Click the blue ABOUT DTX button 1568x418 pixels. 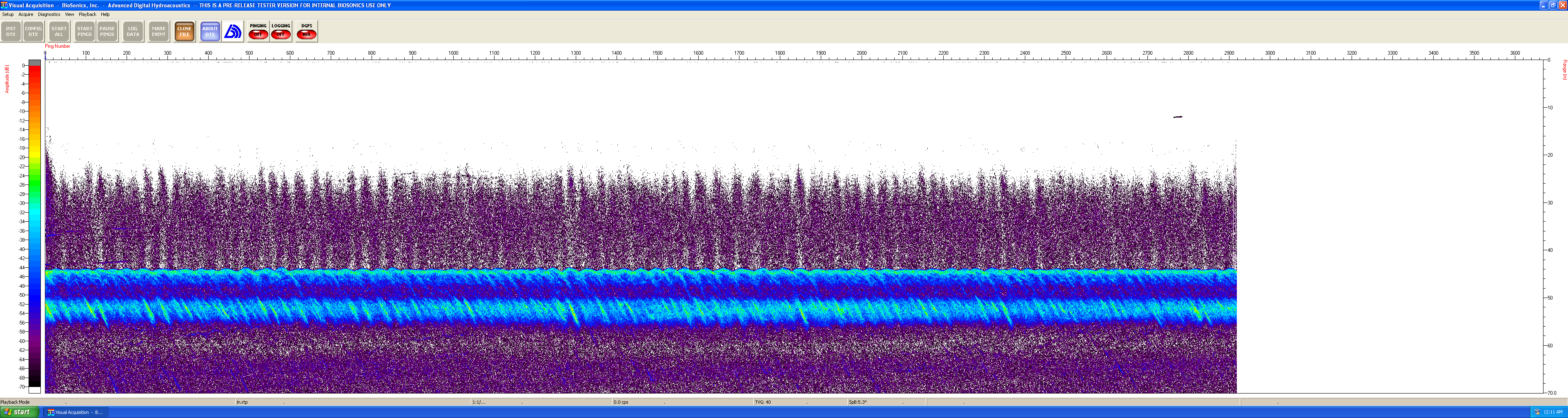(210, 32)
